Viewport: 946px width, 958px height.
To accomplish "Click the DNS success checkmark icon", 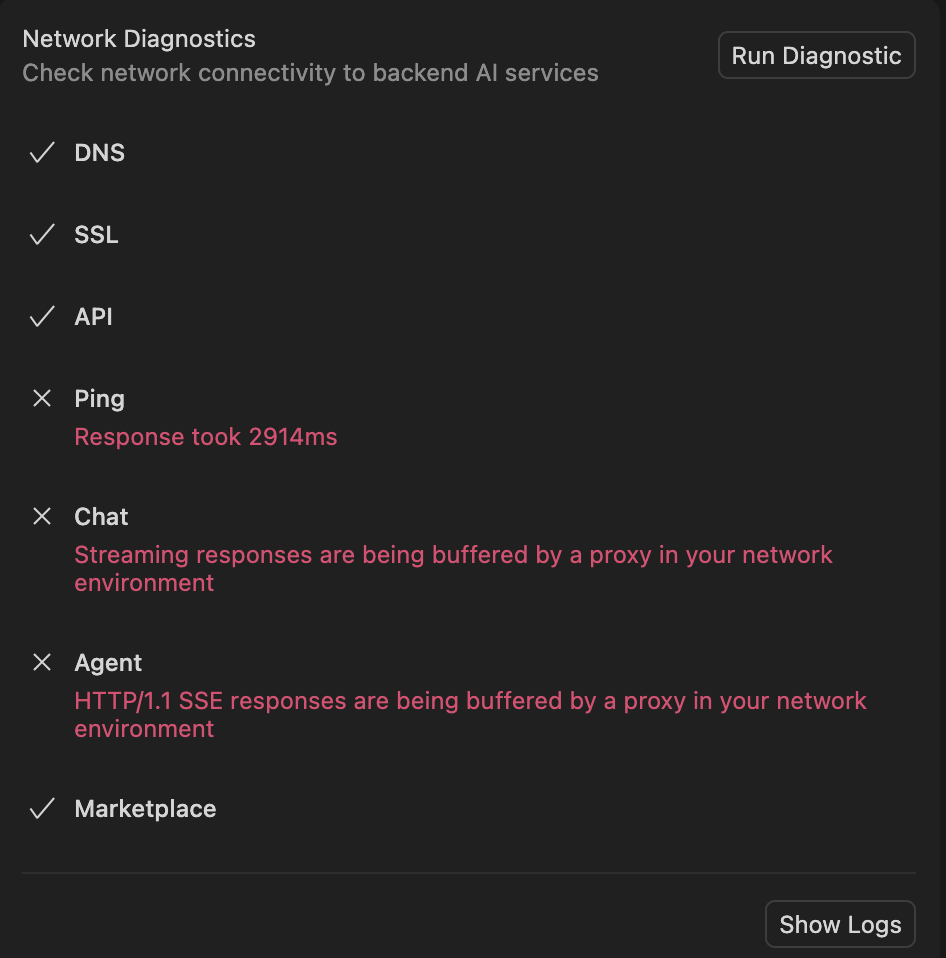I will (42, 153).
